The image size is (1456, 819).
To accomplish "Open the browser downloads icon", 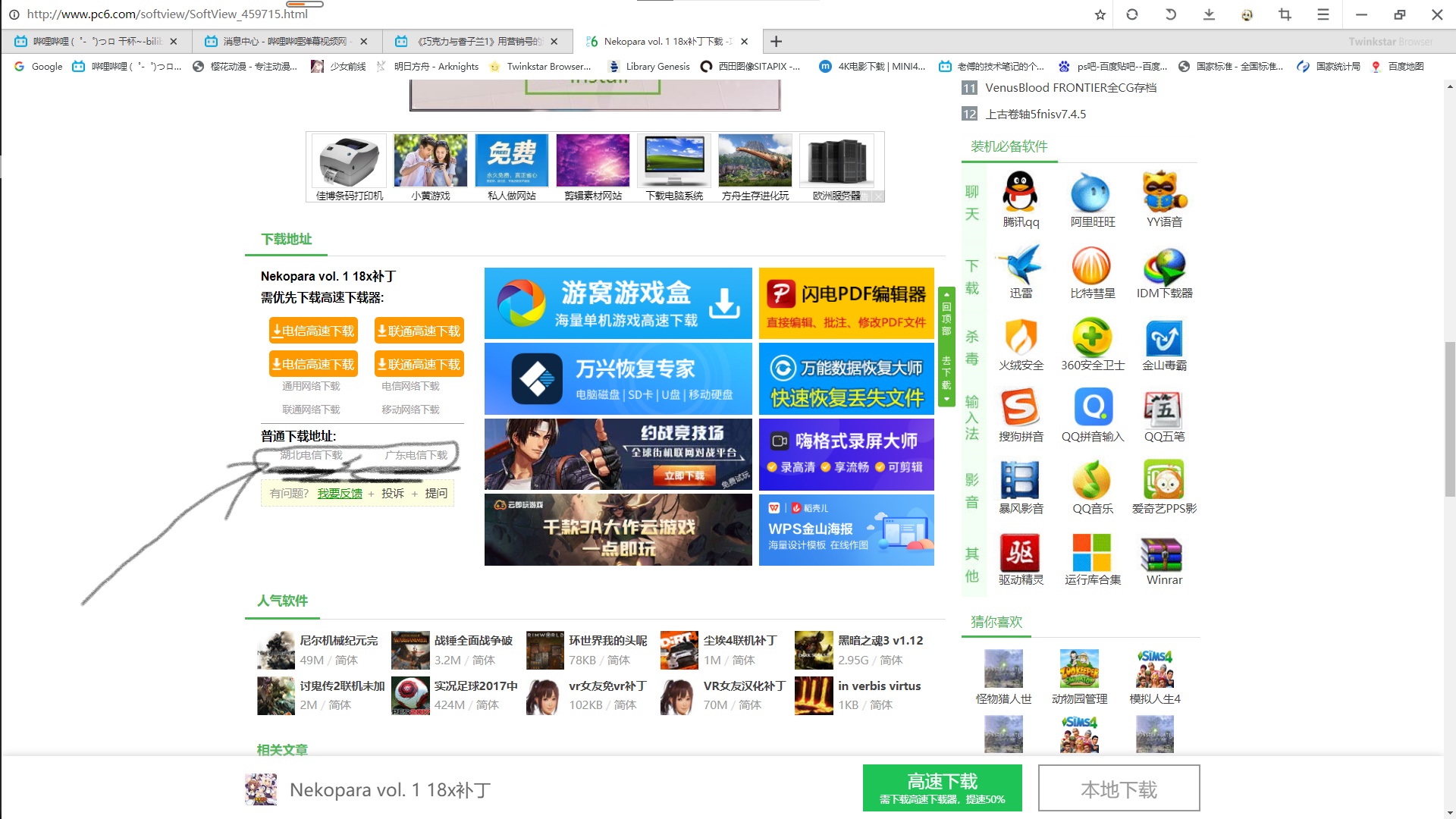I will (1209, 14).
